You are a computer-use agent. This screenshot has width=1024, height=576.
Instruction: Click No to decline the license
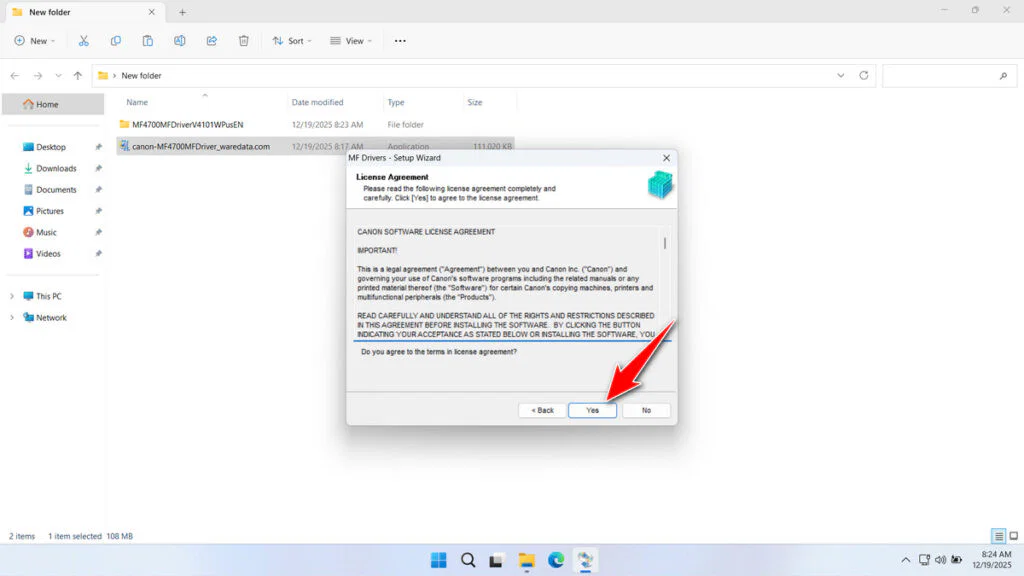tap(646, 410)
